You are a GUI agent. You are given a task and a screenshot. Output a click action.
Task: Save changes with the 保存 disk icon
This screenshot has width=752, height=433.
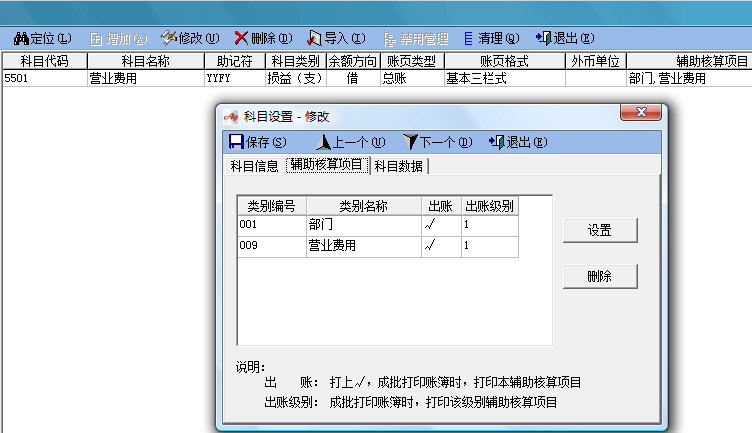[x=236, y=142]
